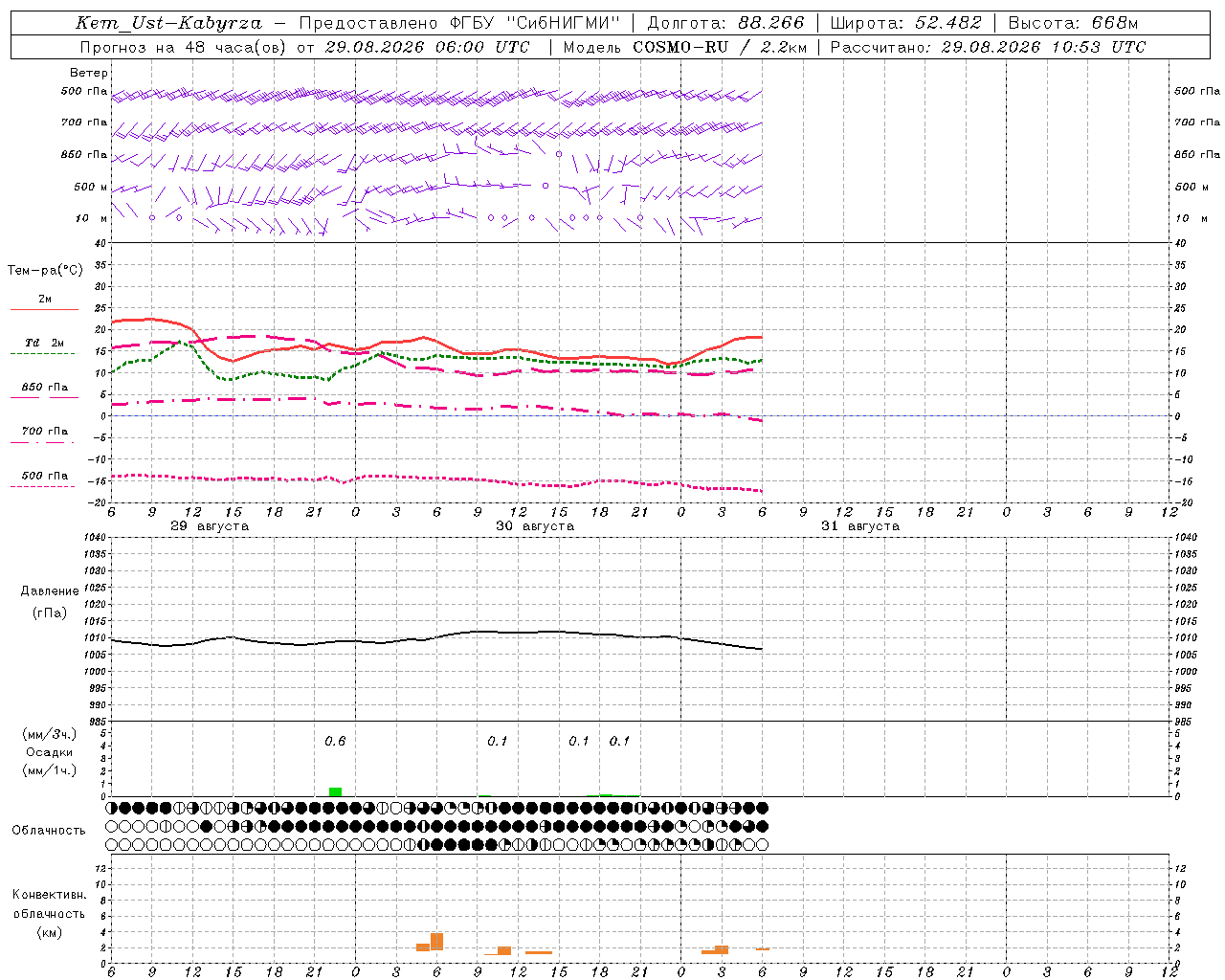Select the Td 2м dew point legend
The width and height of the screenshot is (1225, 980).
pos(44,347)
